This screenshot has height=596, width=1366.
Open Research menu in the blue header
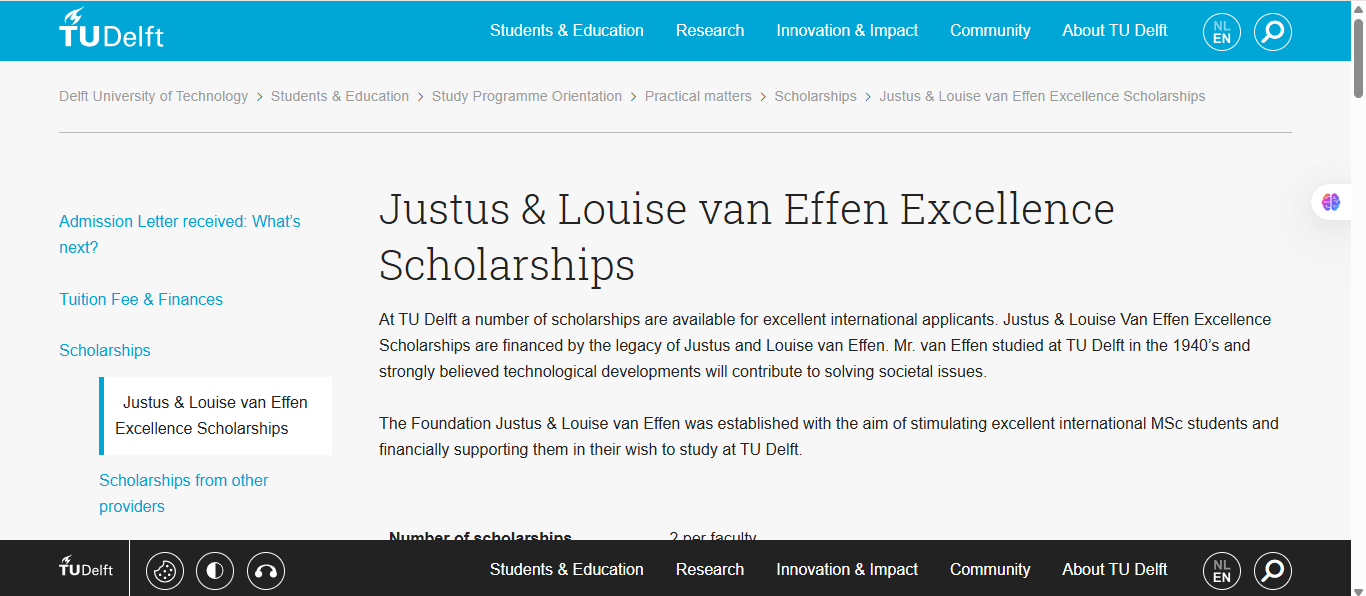710,31
